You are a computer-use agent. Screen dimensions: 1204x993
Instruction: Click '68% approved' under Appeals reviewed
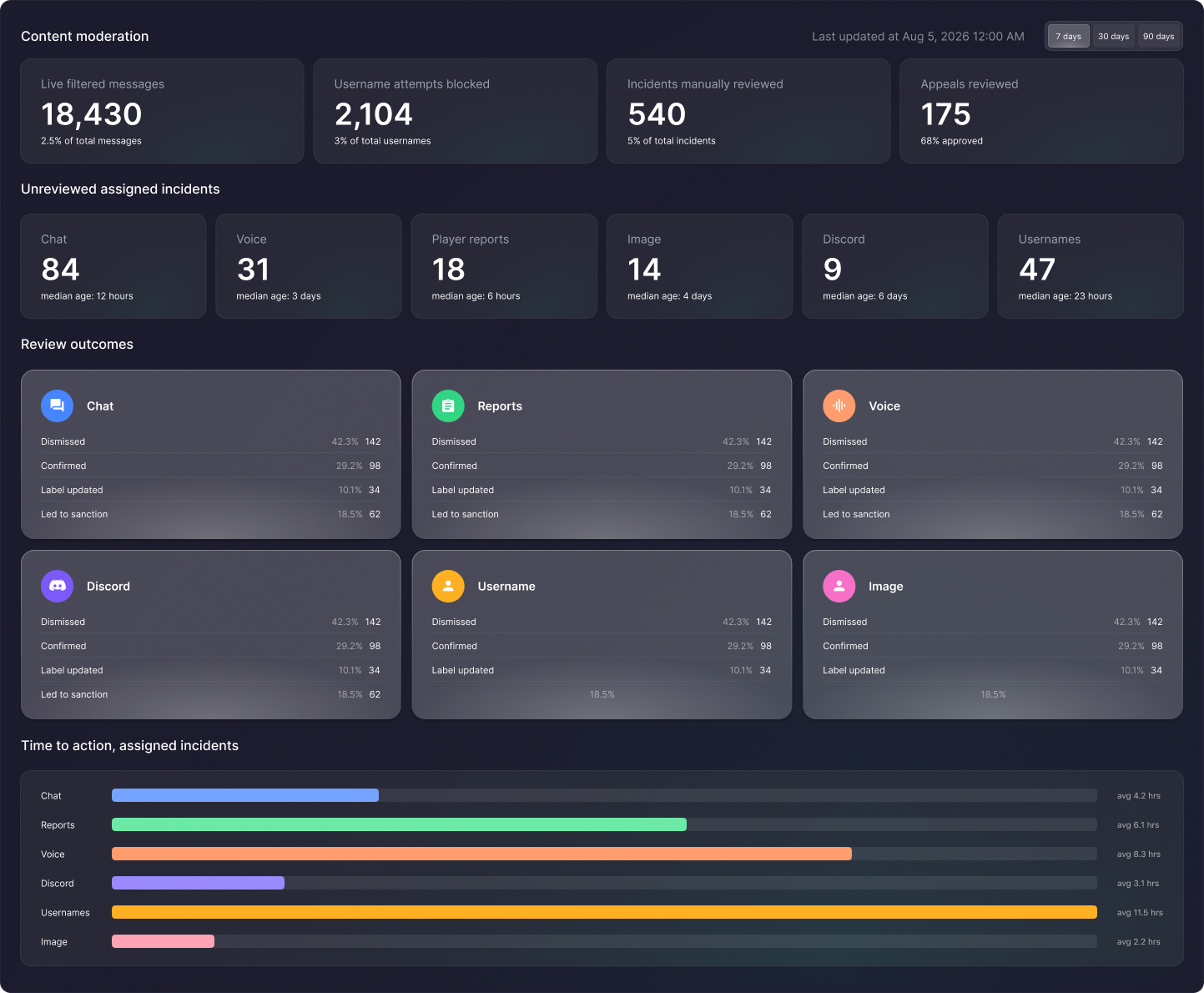(x=951, y=141)
